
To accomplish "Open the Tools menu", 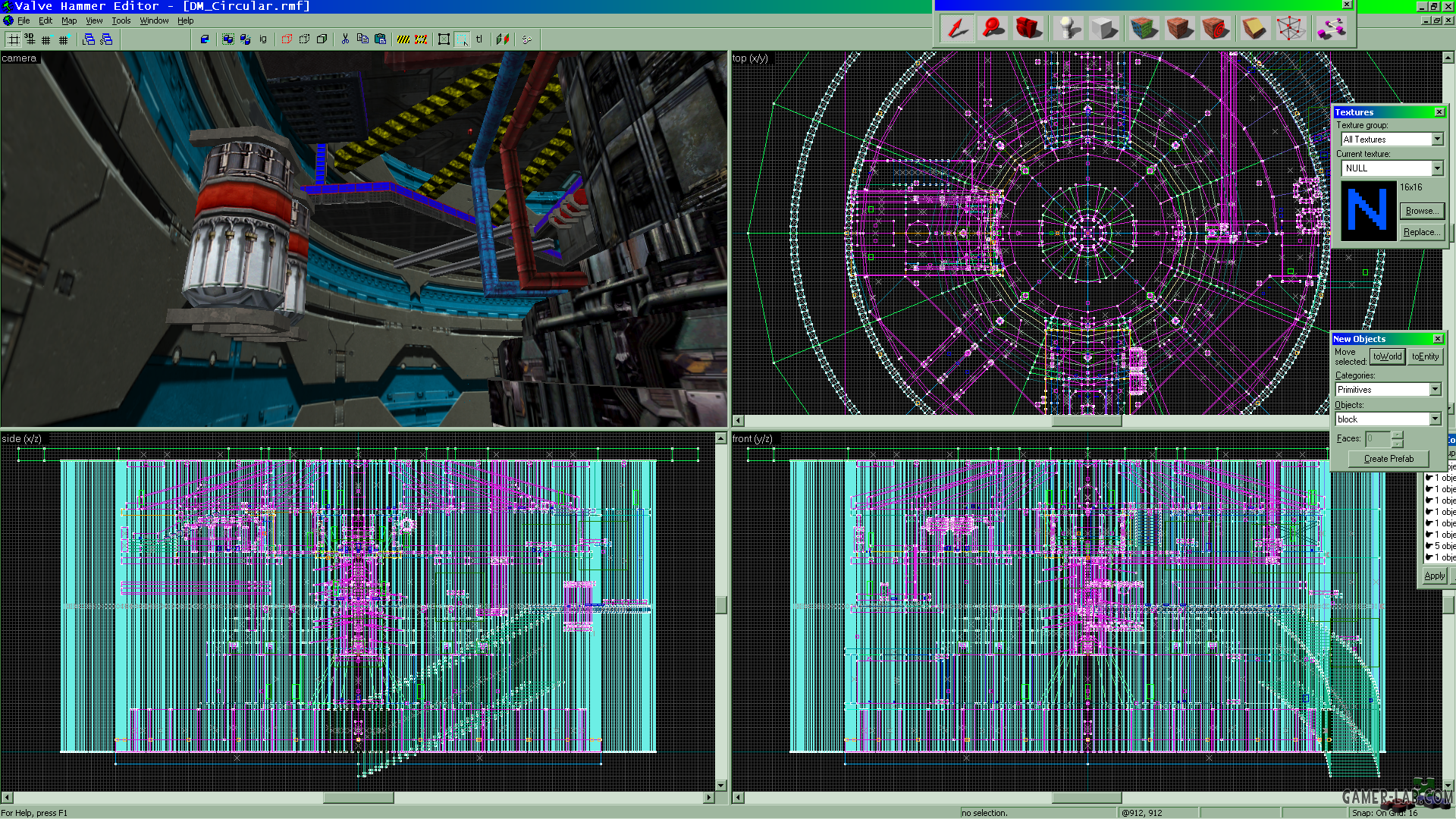I will pyautogui.click(x=121, y=20).
